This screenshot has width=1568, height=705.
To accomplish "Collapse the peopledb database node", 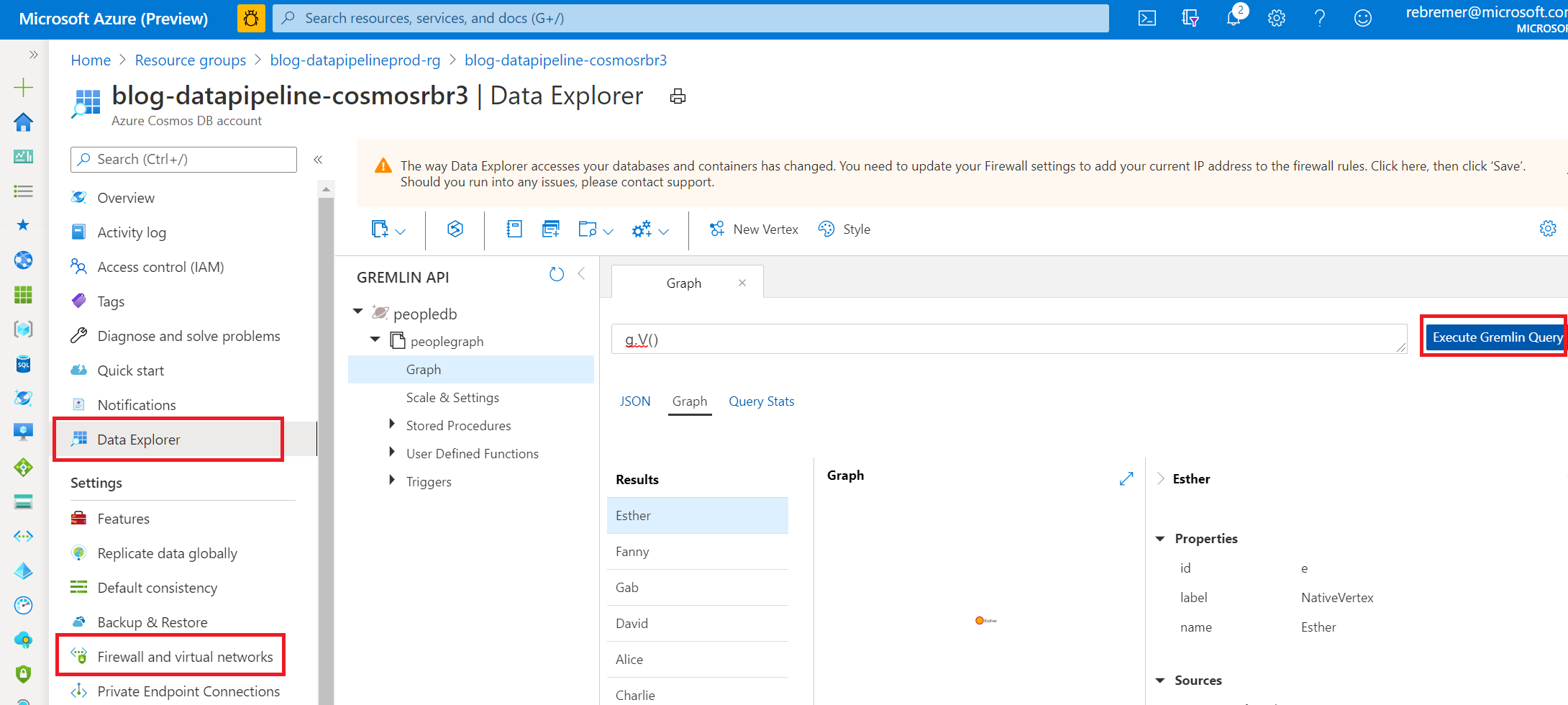I will (357, 312).
